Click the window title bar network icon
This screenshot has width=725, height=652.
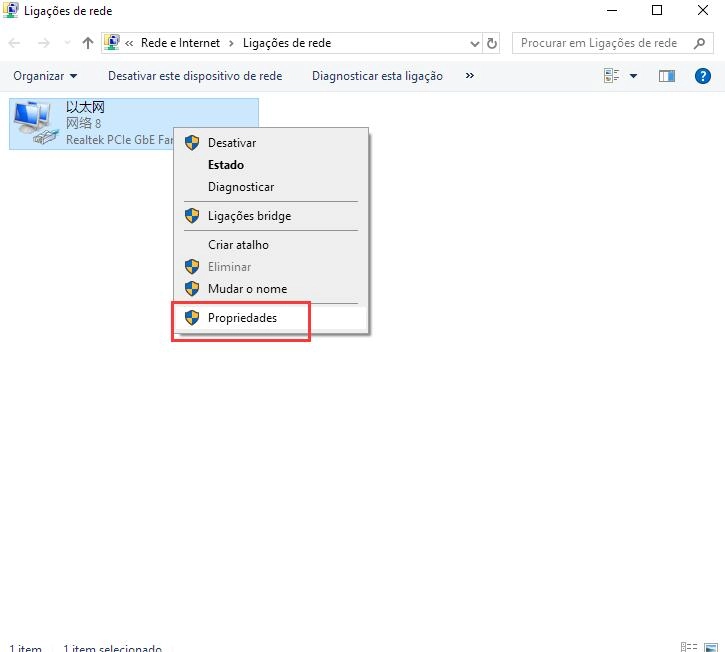pyautogui.click(x=11, y=10)
